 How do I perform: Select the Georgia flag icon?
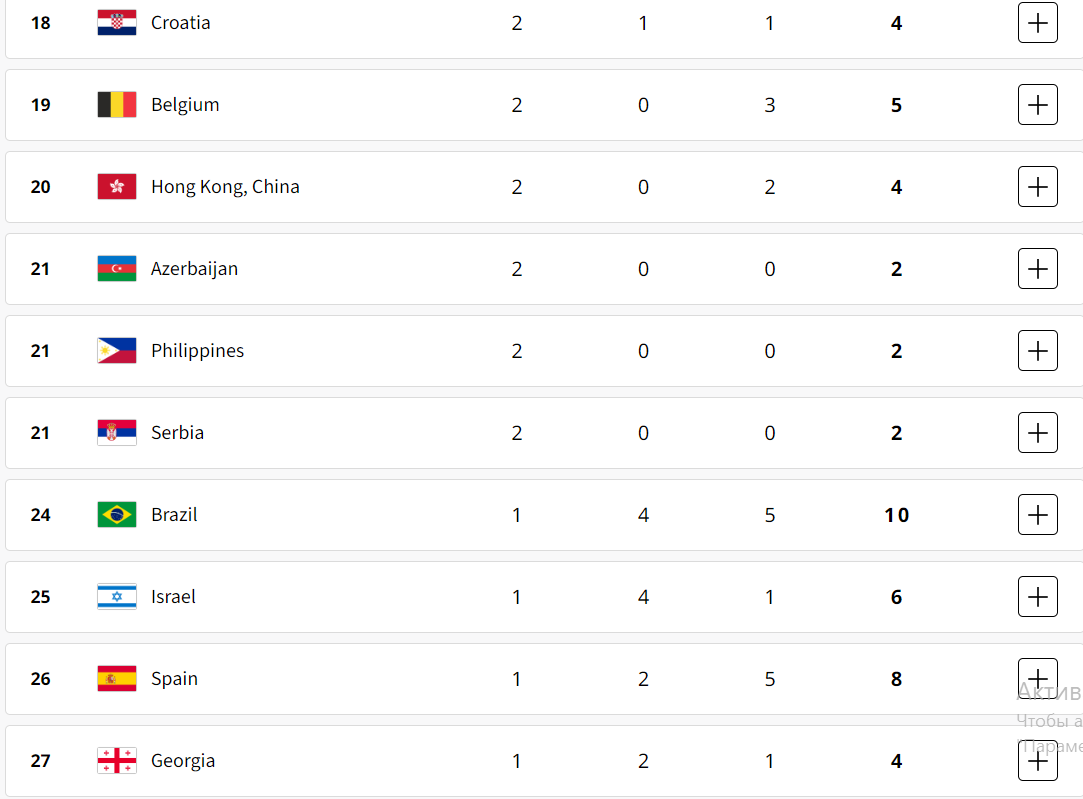click(117, 760)
